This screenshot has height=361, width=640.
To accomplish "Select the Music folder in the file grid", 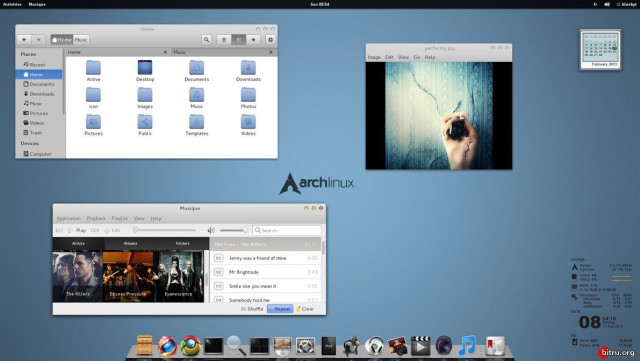I will point(197,98).
